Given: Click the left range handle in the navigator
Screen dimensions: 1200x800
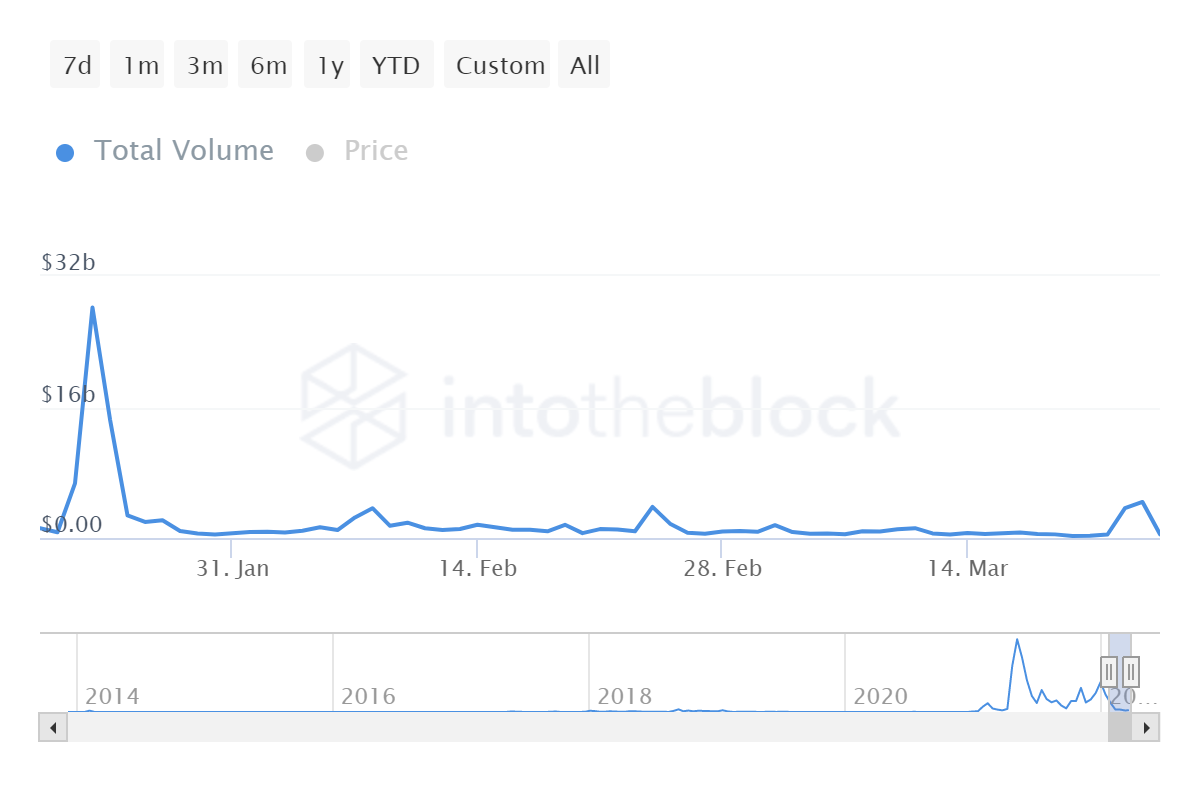Looking at the screenshot, I should tap(1109, 671).
